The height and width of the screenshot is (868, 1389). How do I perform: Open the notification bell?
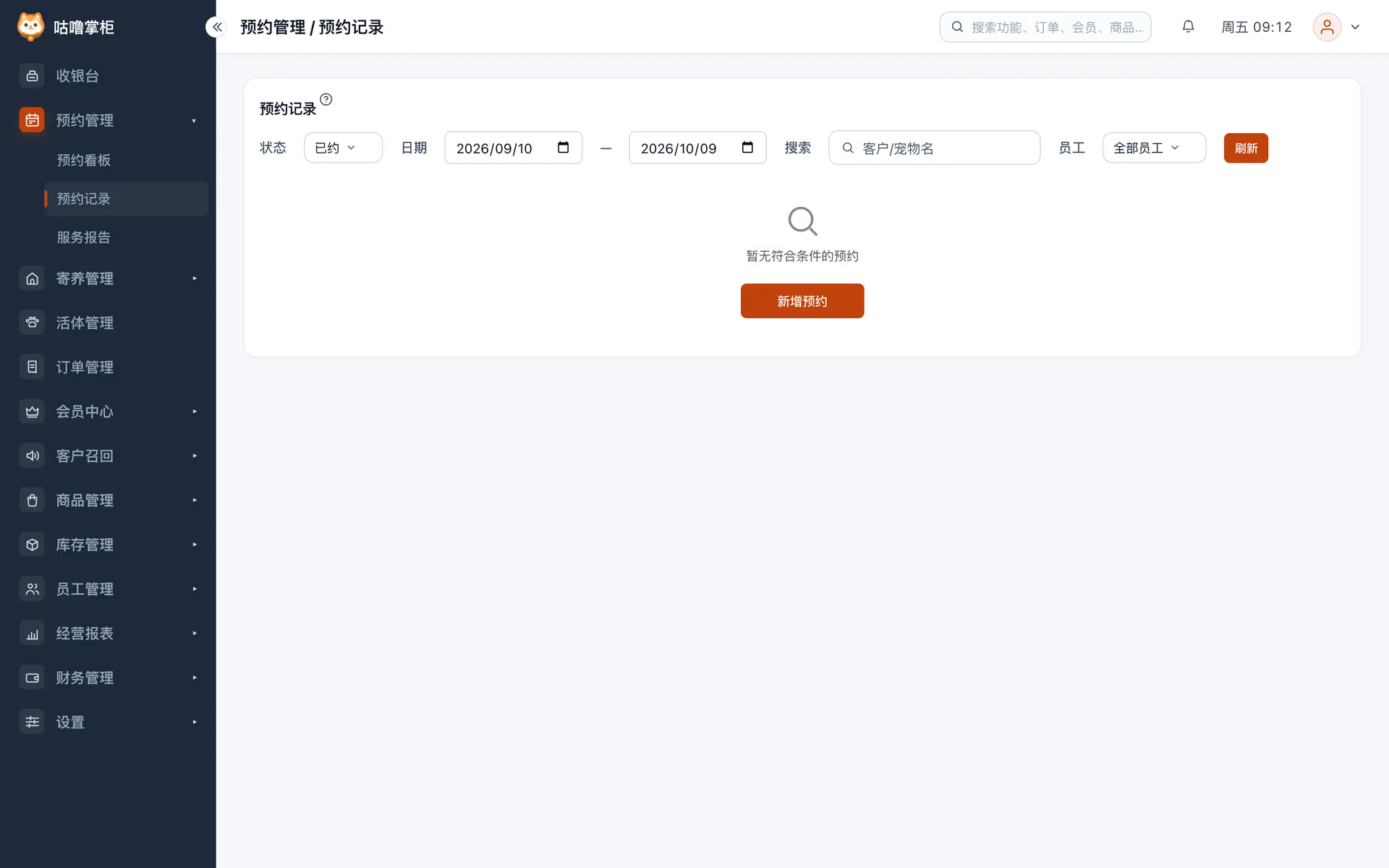tap(1188, 27)
